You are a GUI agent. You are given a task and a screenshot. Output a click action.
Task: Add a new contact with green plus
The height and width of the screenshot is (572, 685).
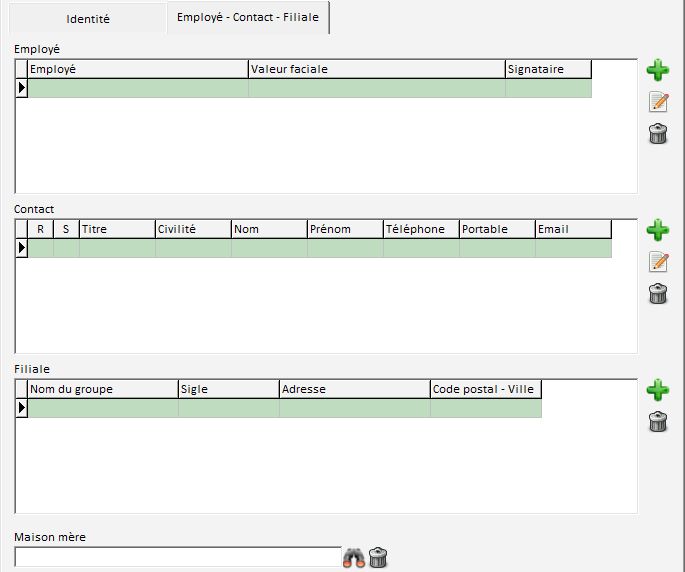(x=657, y=230)
